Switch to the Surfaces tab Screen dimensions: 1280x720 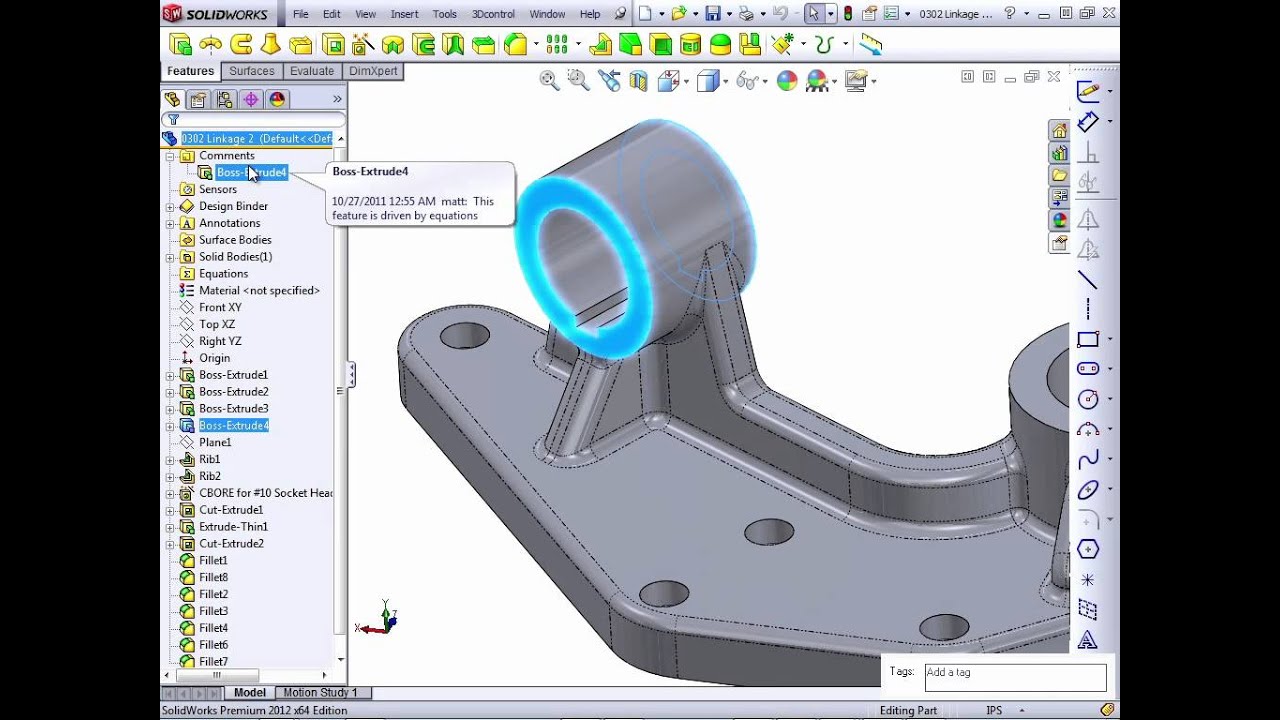coord(251,71)
